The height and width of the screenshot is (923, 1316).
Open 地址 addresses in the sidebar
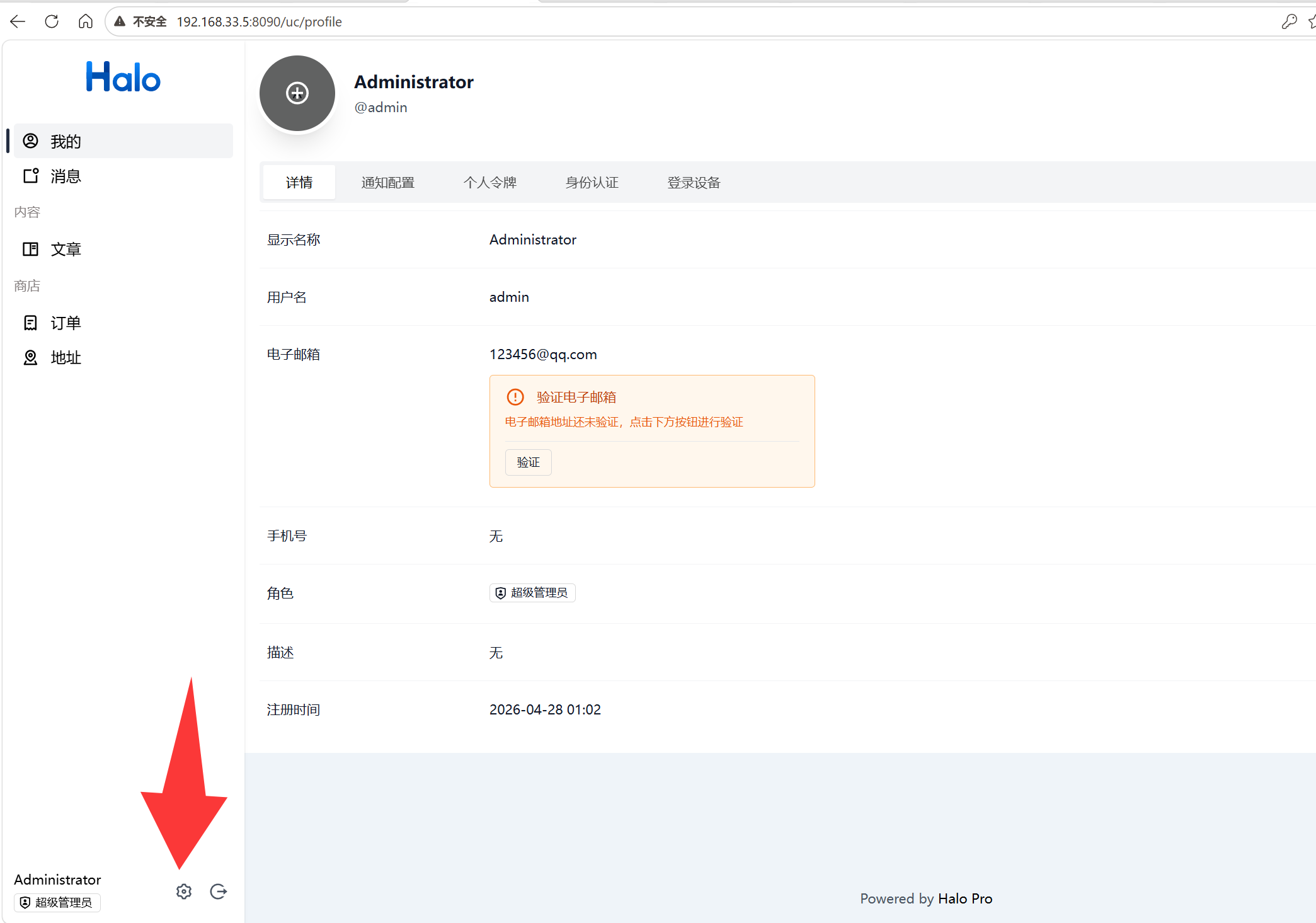(x=66, y=358)
